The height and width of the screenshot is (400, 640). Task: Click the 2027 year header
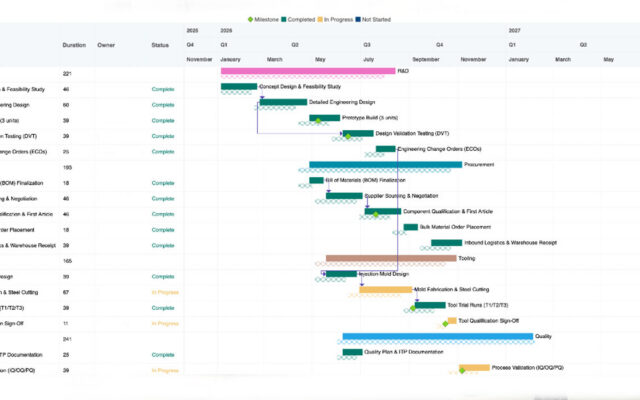514,31
